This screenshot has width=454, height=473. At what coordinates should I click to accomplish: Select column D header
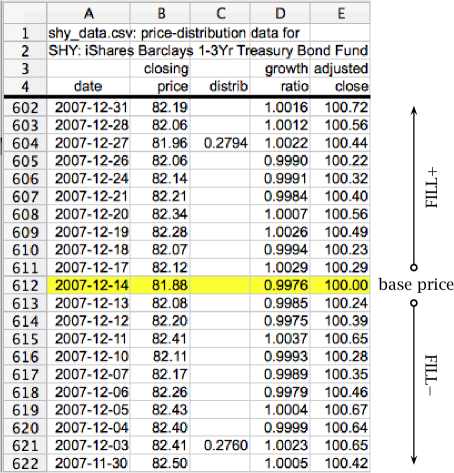[280, 13]
